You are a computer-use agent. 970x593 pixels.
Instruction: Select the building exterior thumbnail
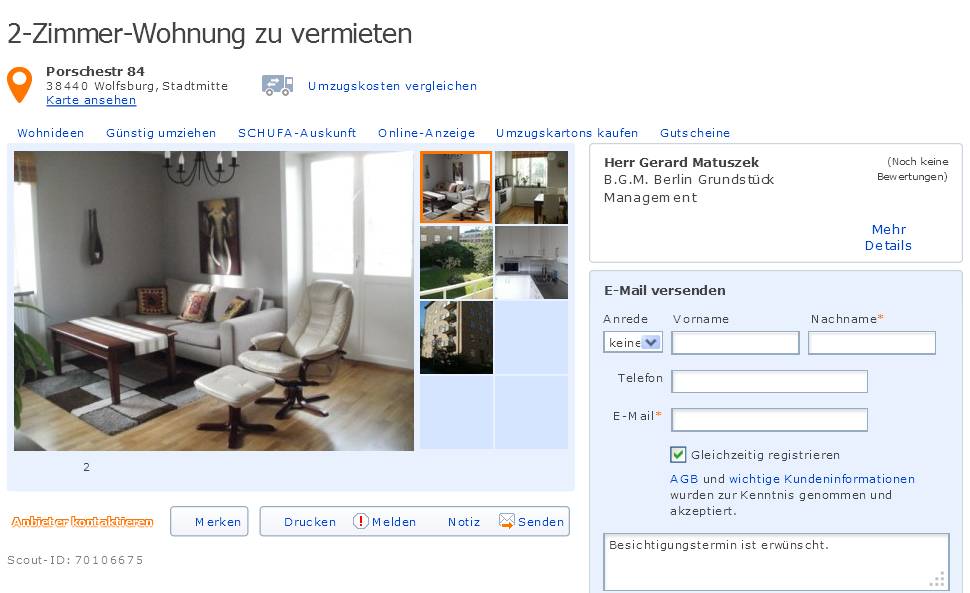(x=457, y=337)
